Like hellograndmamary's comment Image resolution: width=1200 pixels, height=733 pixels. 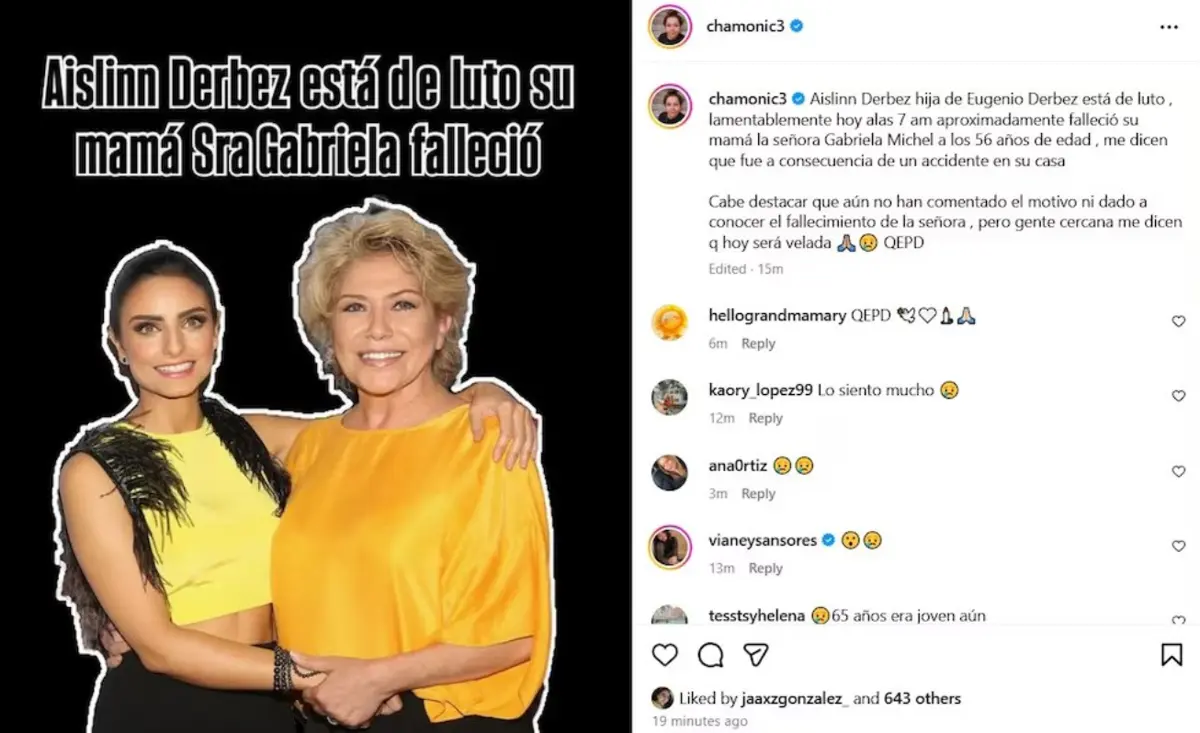click(1178, 321)
